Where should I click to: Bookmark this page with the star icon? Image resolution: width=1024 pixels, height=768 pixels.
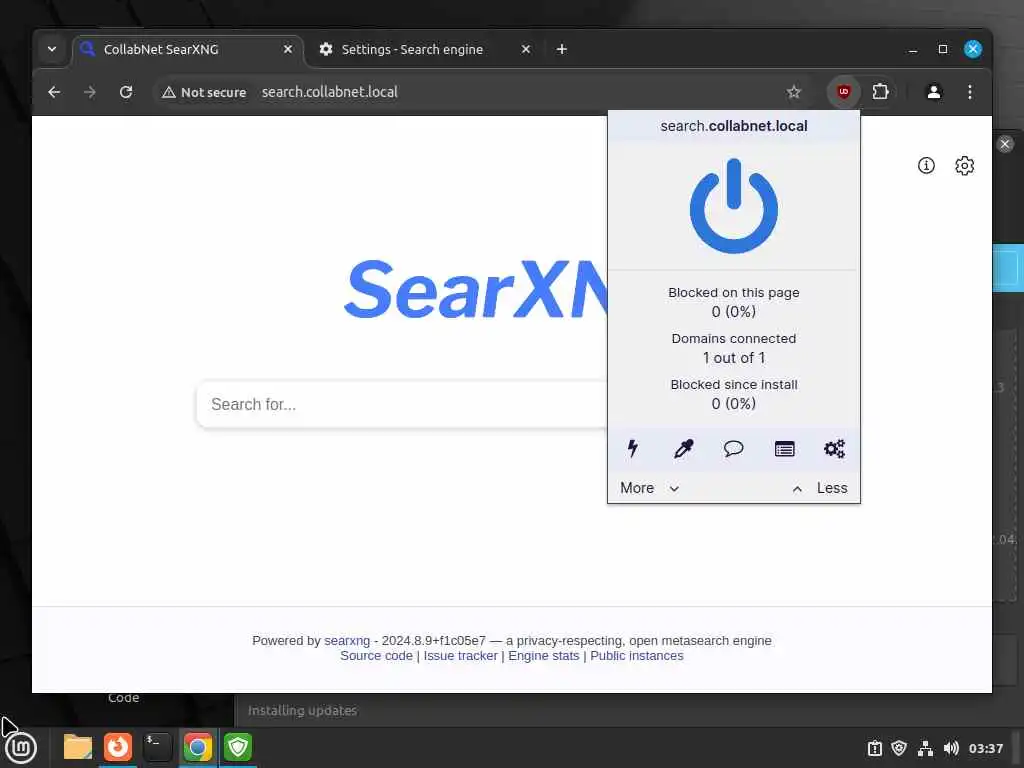pyautogui.click(x=793, y=92)
